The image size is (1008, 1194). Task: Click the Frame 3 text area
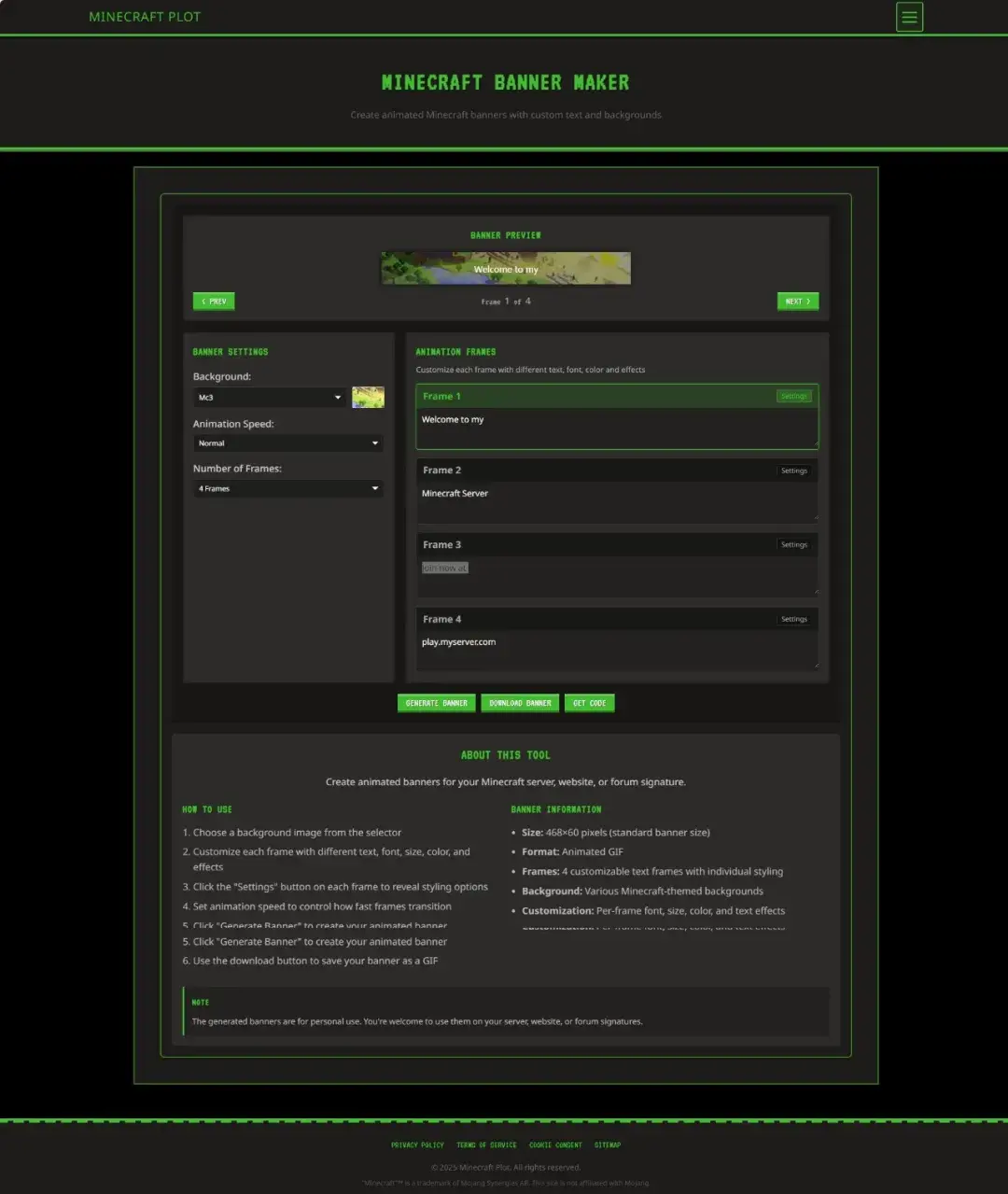[617, 576]
